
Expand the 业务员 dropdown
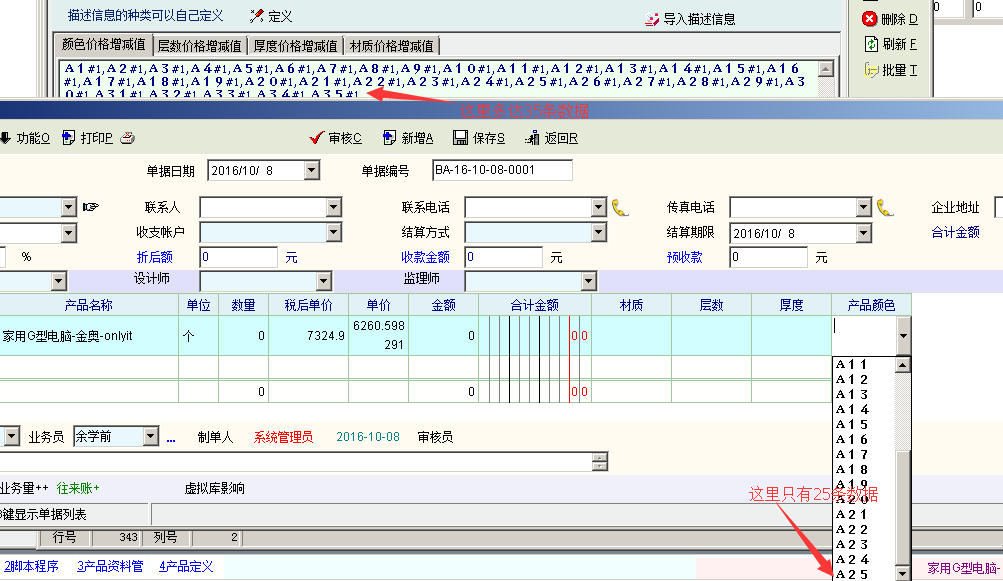[x=151, y=437]
